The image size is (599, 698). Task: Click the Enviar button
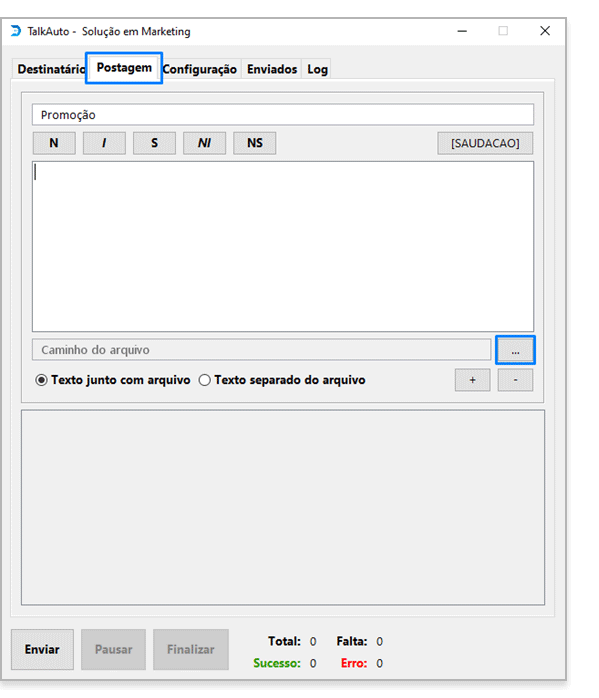(42, 649)
